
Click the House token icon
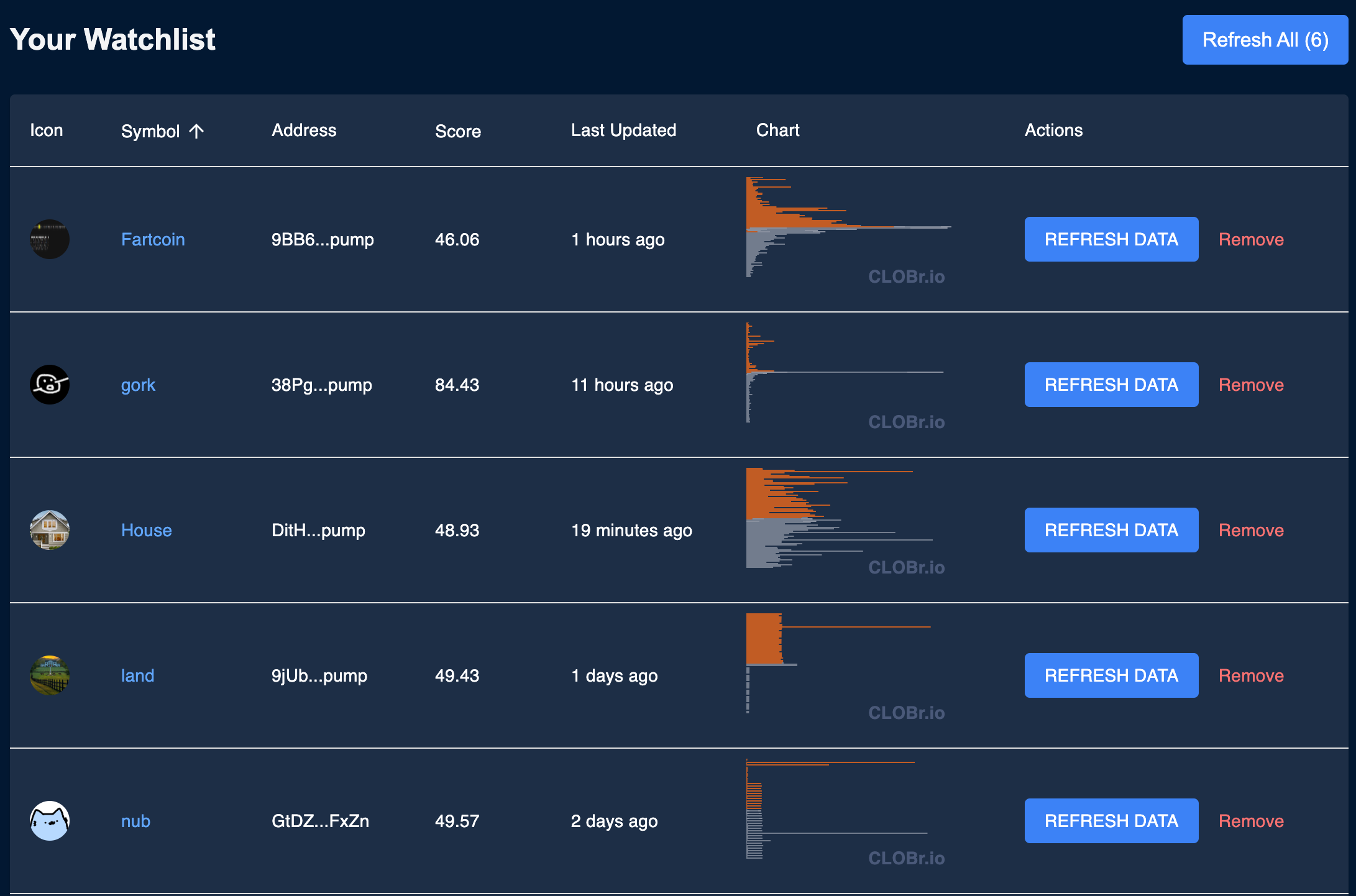pos(50,530)
